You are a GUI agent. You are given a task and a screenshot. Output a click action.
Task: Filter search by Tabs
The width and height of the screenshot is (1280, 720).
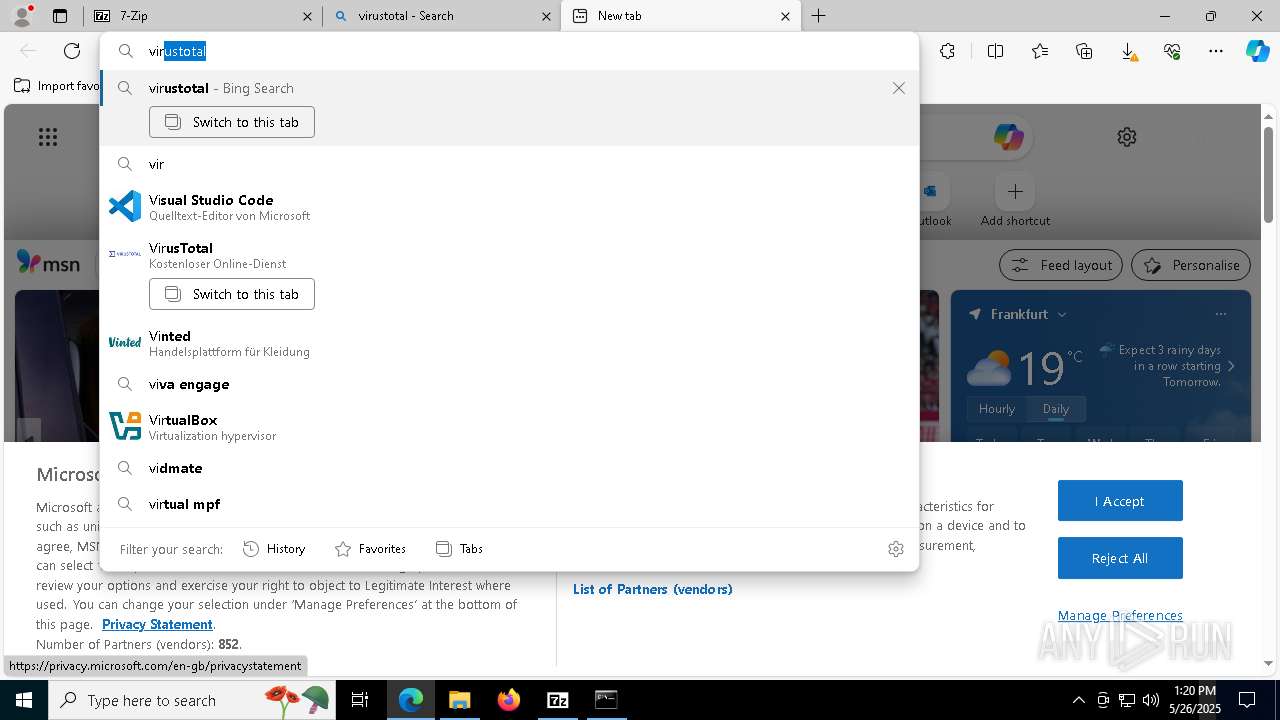[x=459, y=549]
